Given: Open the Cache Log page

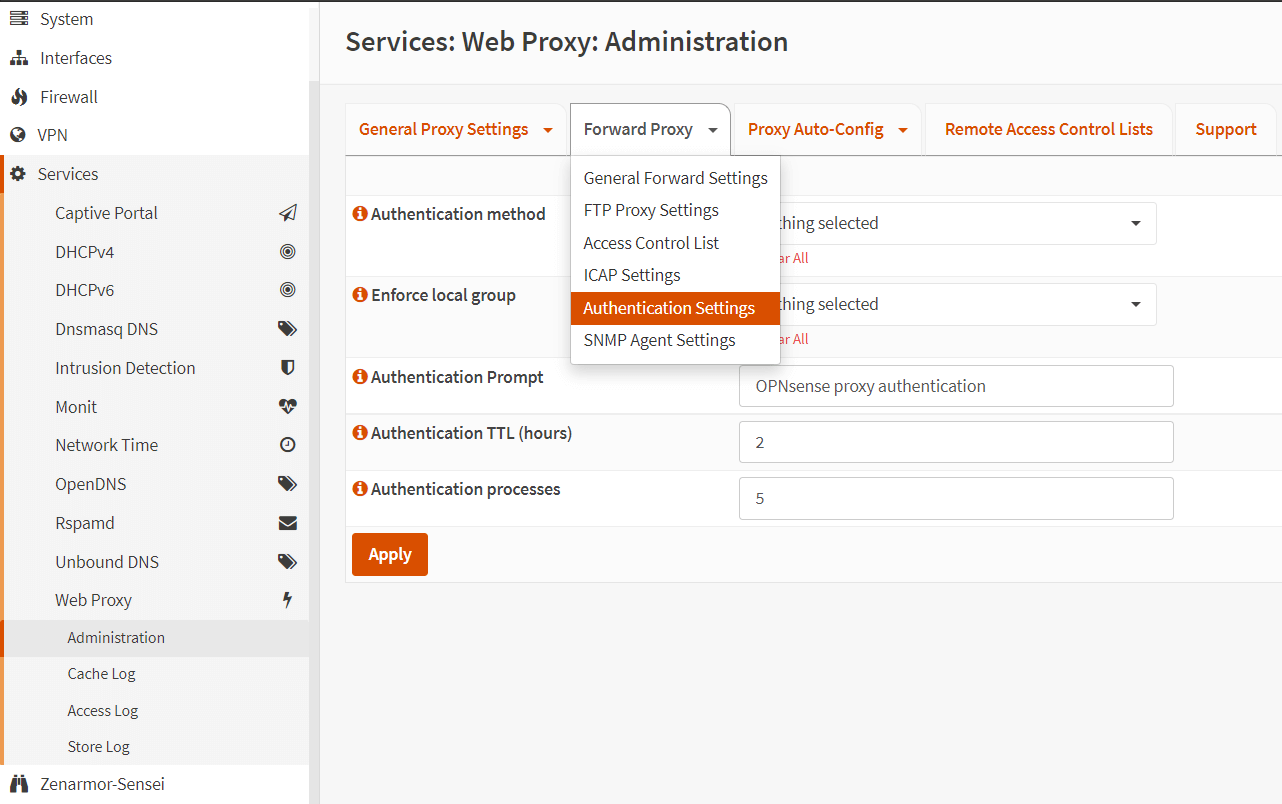Looking at the screenshot, I should (101, 674).
